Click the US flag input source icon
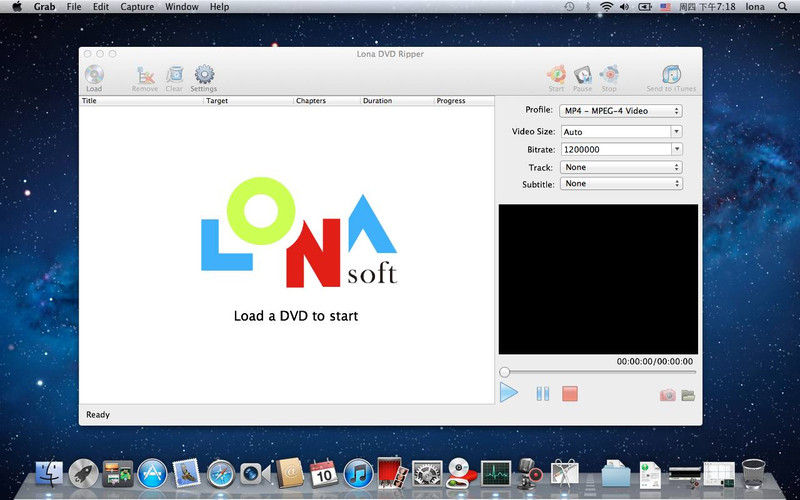 point(665,7)
